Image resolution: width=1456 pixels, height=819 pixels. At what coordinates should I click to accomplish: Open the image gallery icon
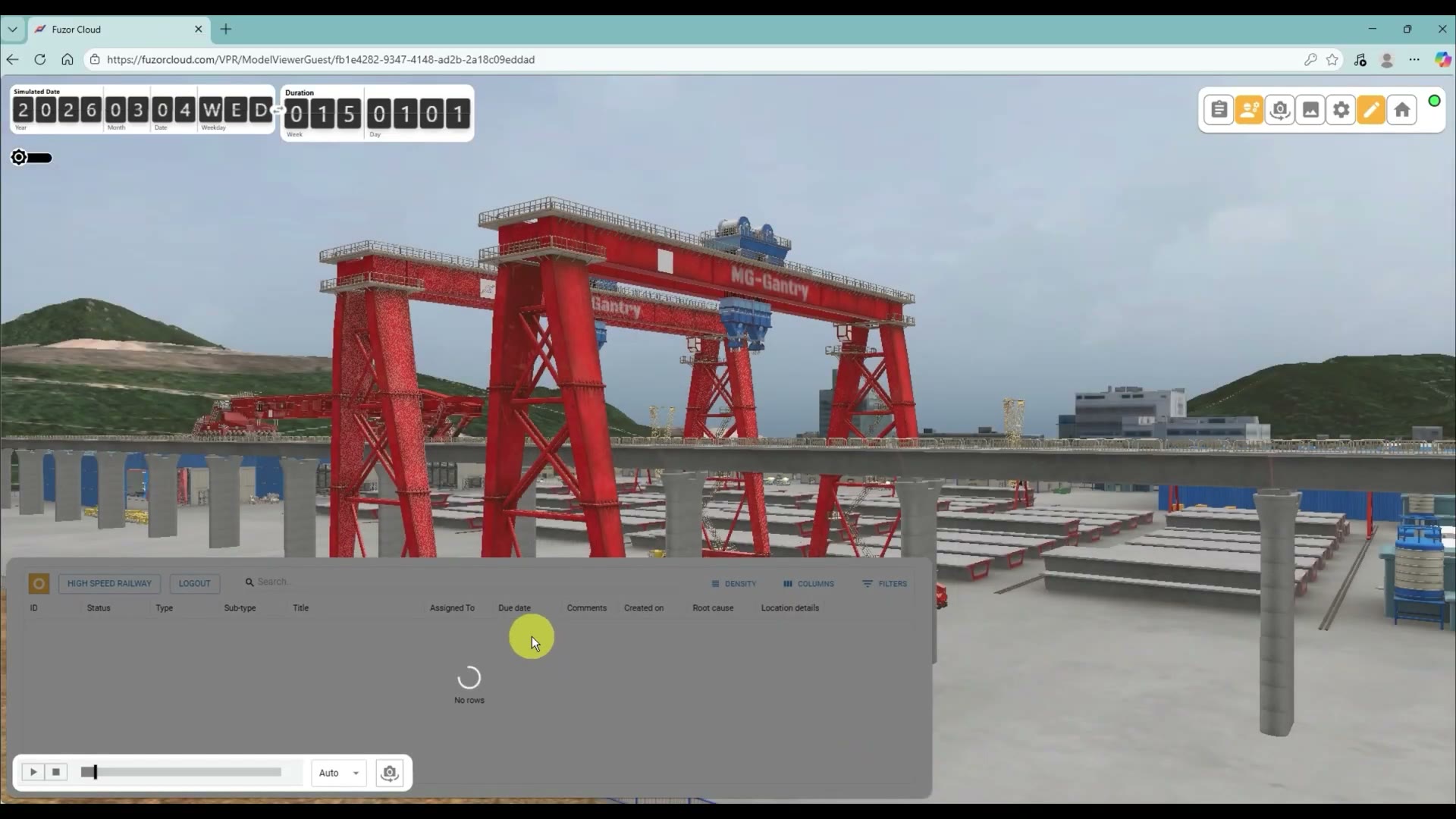pos(1310,110)
